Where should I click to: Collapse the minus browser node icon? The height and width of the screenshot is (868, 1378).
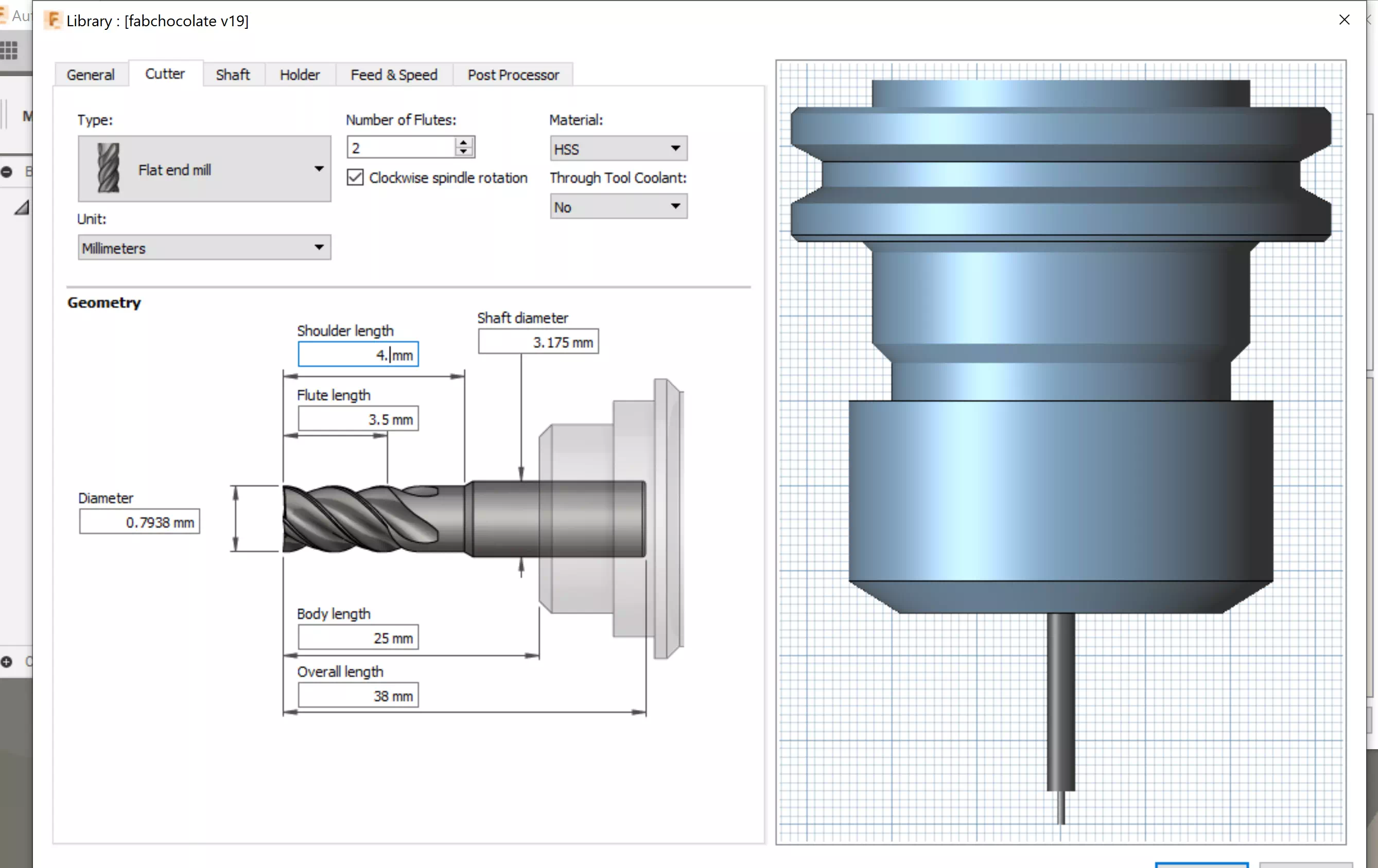[7, 172]
